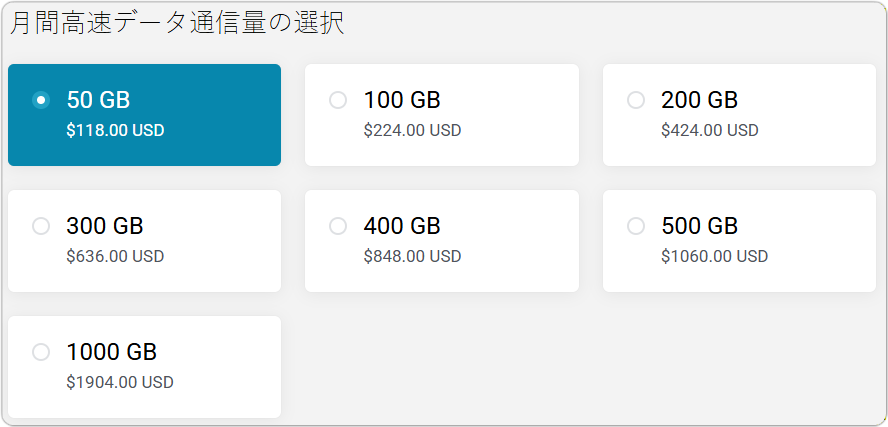The image size is (888, 427).
Task: Click the 月間高速データ通信量の選択 heading
Action: point(177,24)
